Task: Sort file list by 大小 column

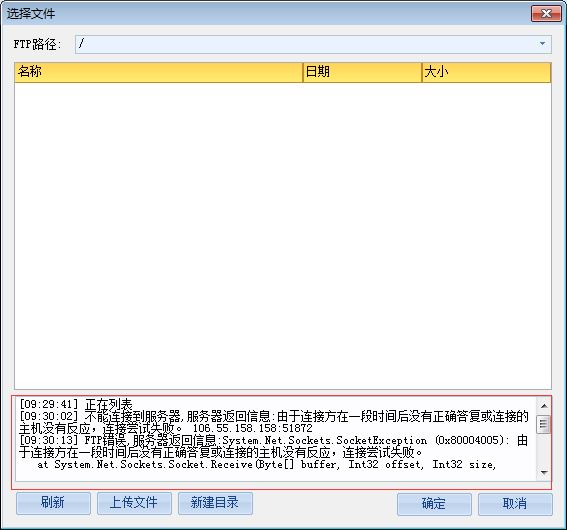Action: pyautogui.click(x=486, y=72)
